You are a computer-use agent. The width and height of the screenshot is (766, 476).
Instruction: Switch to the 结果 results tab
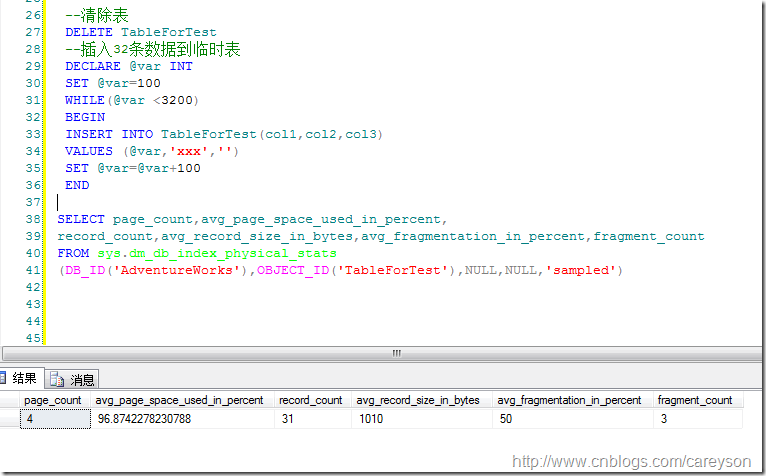pyautogui.click(x=20, y=379)
